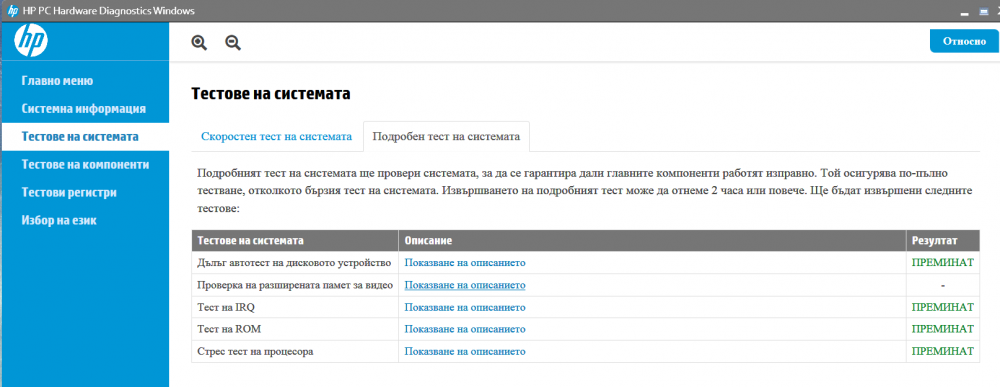Open Избор на език
Viewport: 1000px width, 387px height.
tap(59, 220)
